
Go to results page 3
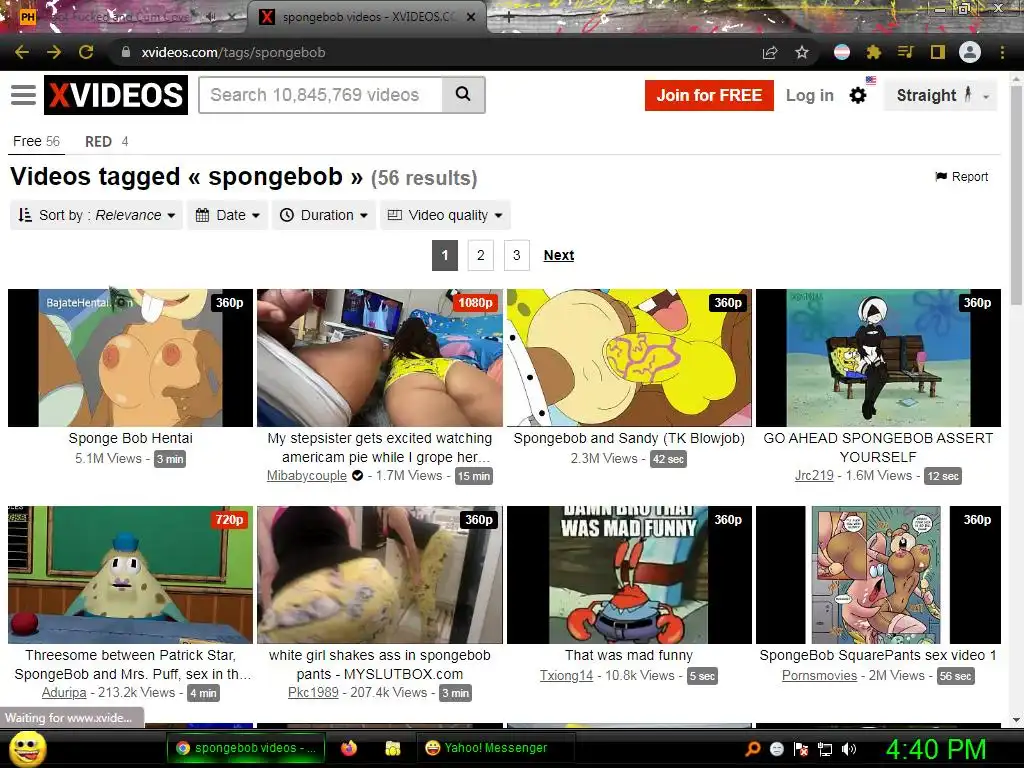(x=517, y=255)
